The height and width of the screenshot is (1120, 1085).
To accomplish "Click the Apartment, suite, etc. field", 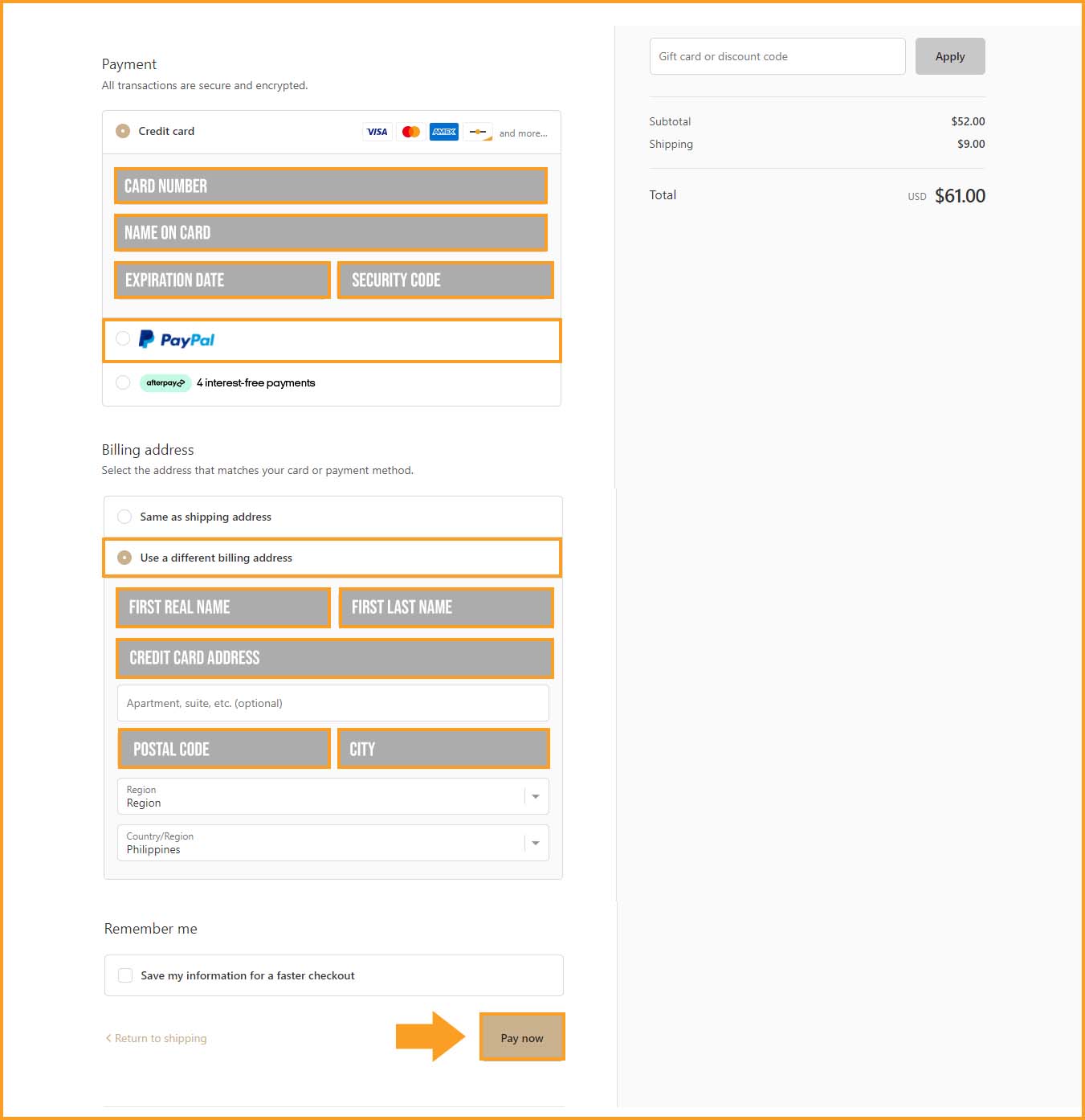I will (x=333, y=703).
